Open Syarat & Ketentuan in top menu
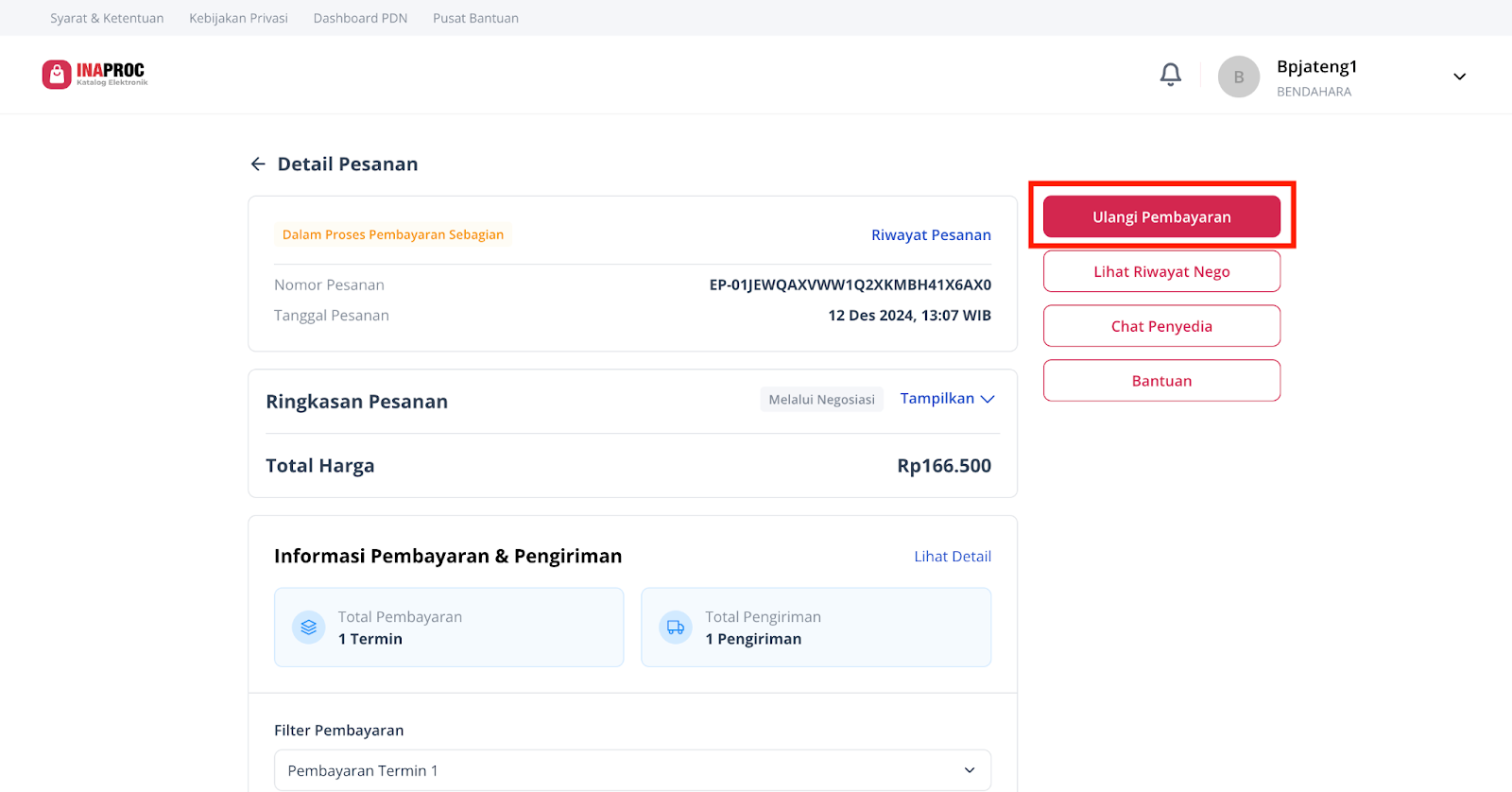This screenshot has width=1512, height=792. [x=107, y=18]
